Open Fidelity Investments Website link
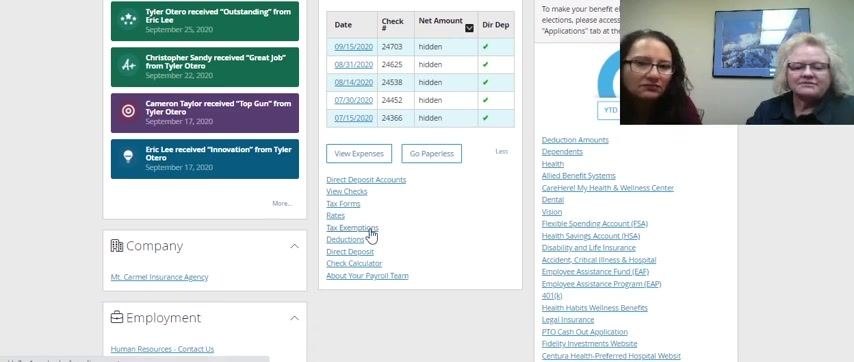 [589, 343]
